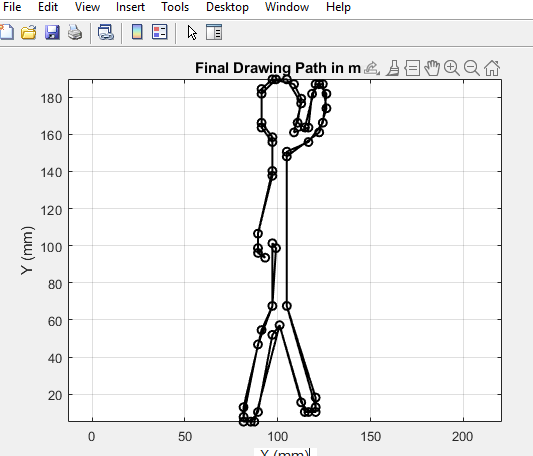Click the Y-axis tick label 140
This screenshot has height=456, width=533.
coord(51,173)
